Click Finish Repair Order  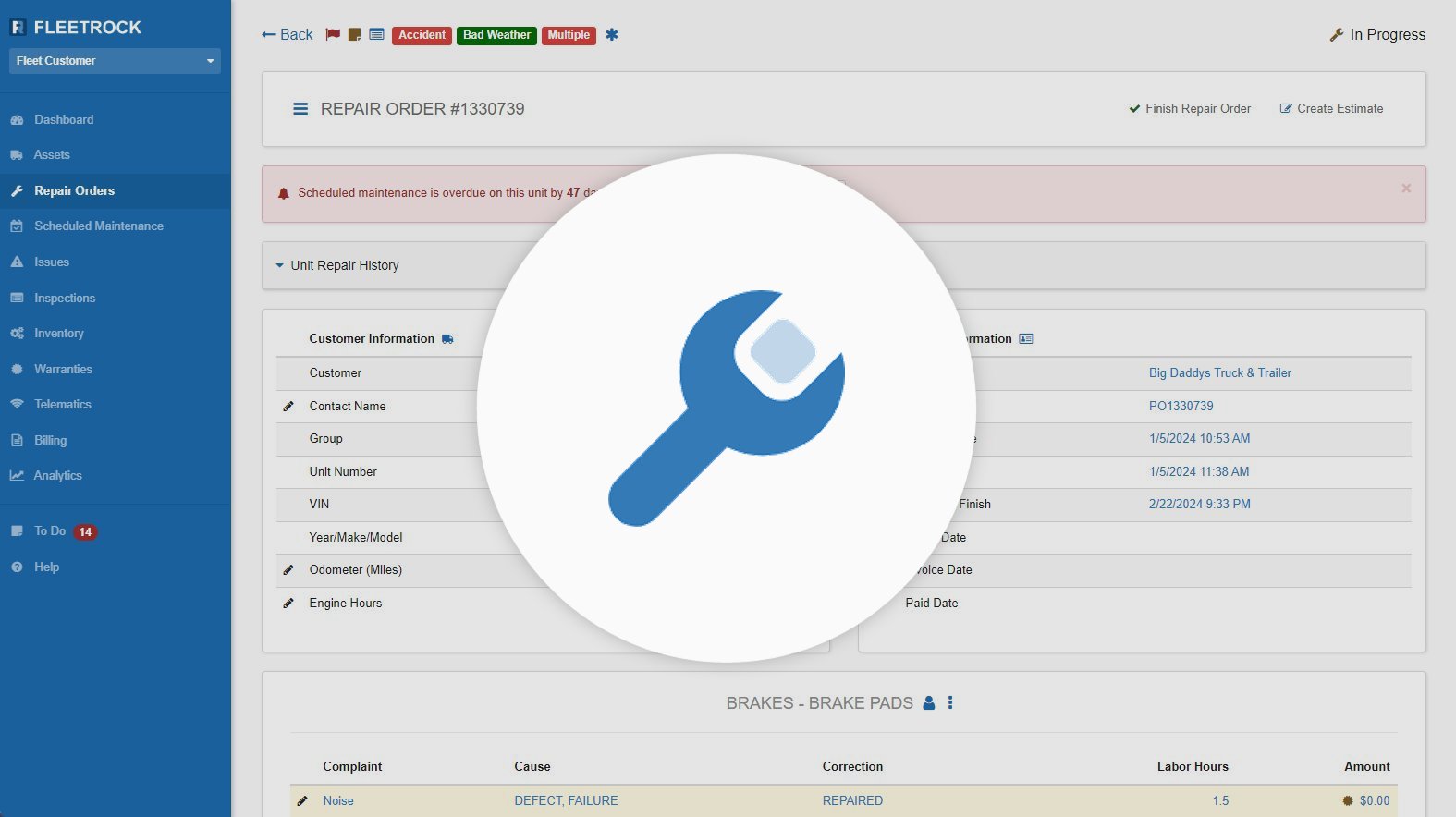click(x=1190, y=109)
